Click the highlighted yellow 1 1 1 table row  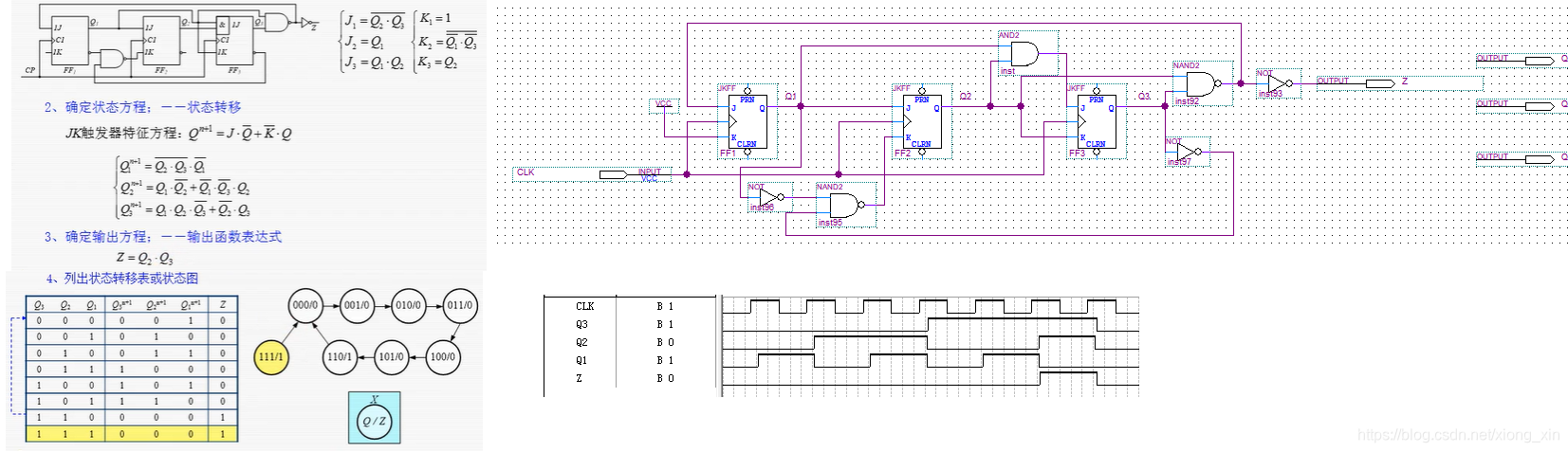(131, 434)
